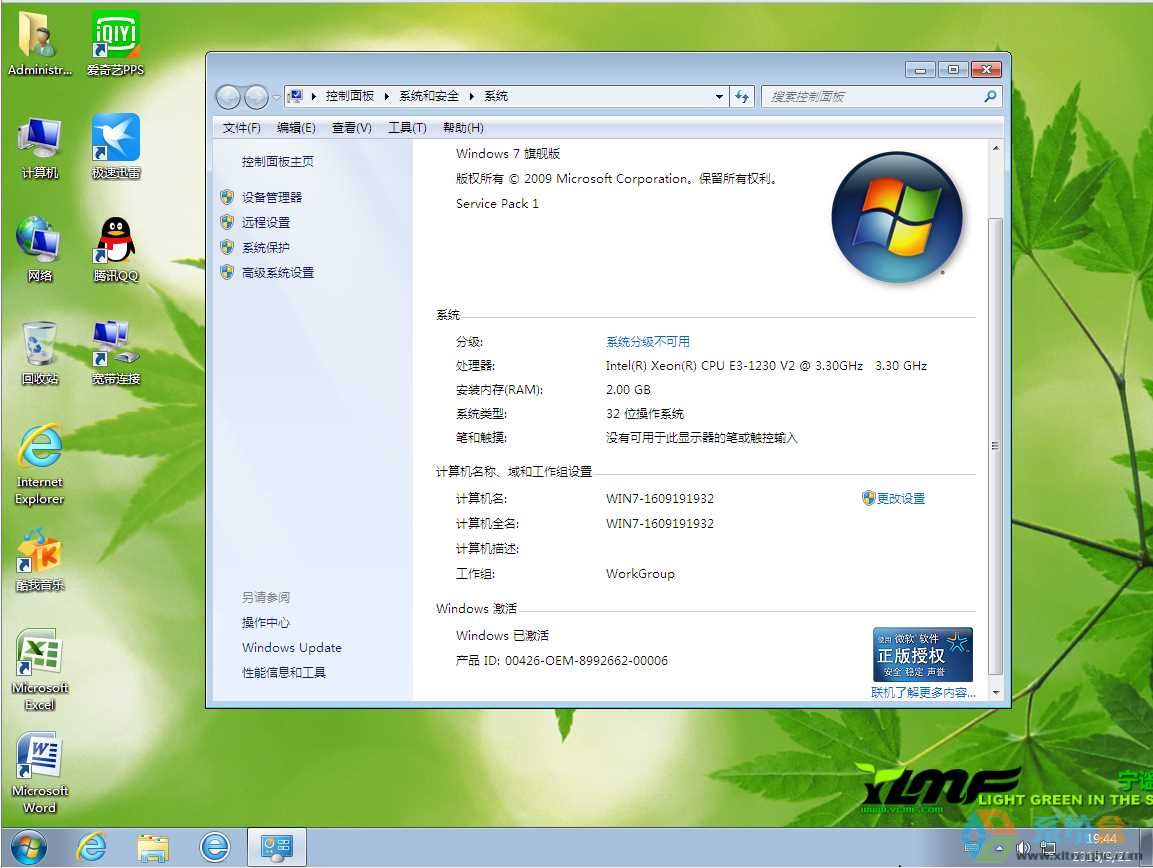The image size is (1153, 868).
Task: Show hidden tray icons arrow
Action: tap(999, 848)
